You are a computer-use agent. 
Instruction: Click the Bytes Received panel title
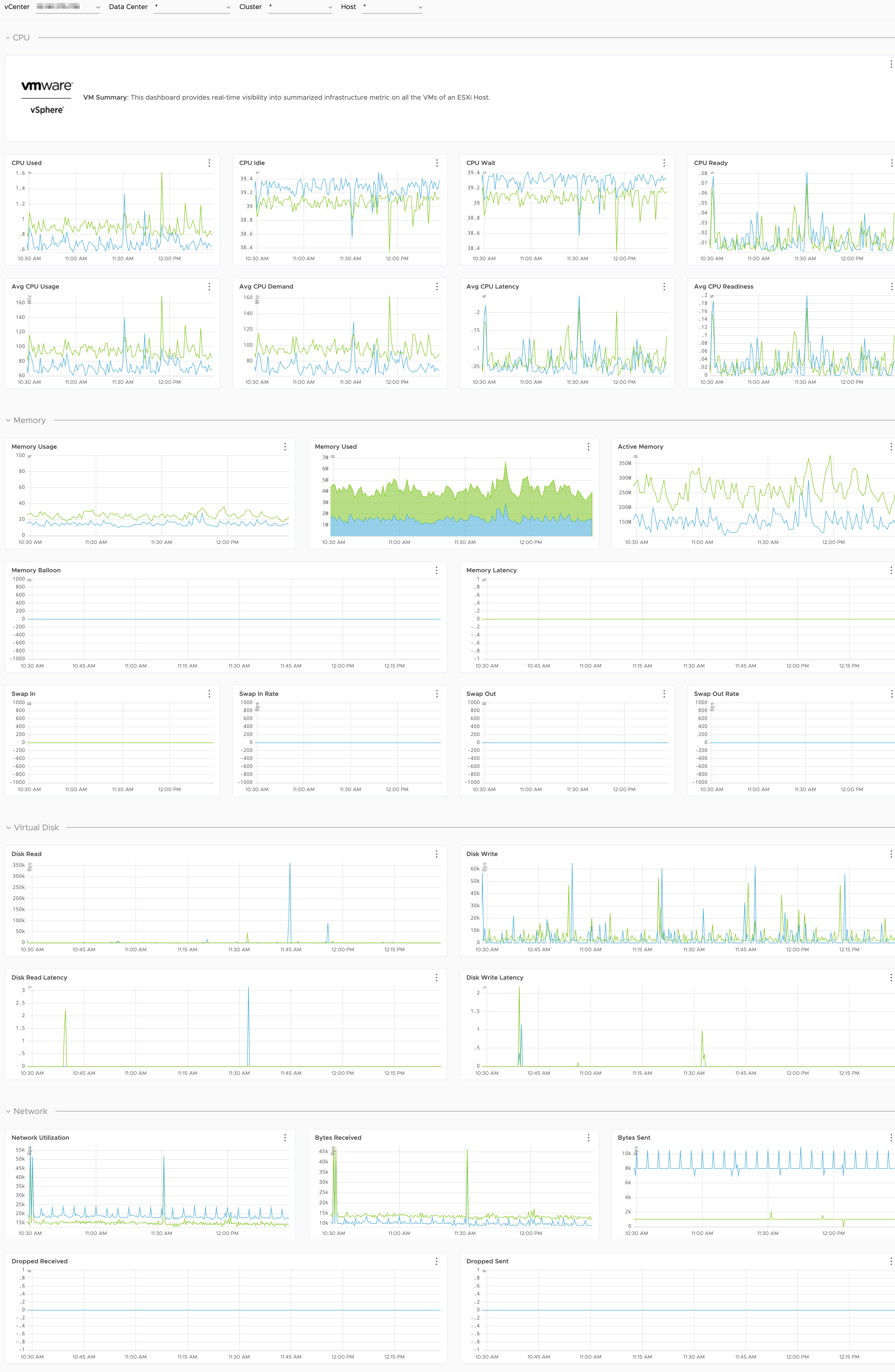point(338,1137)
